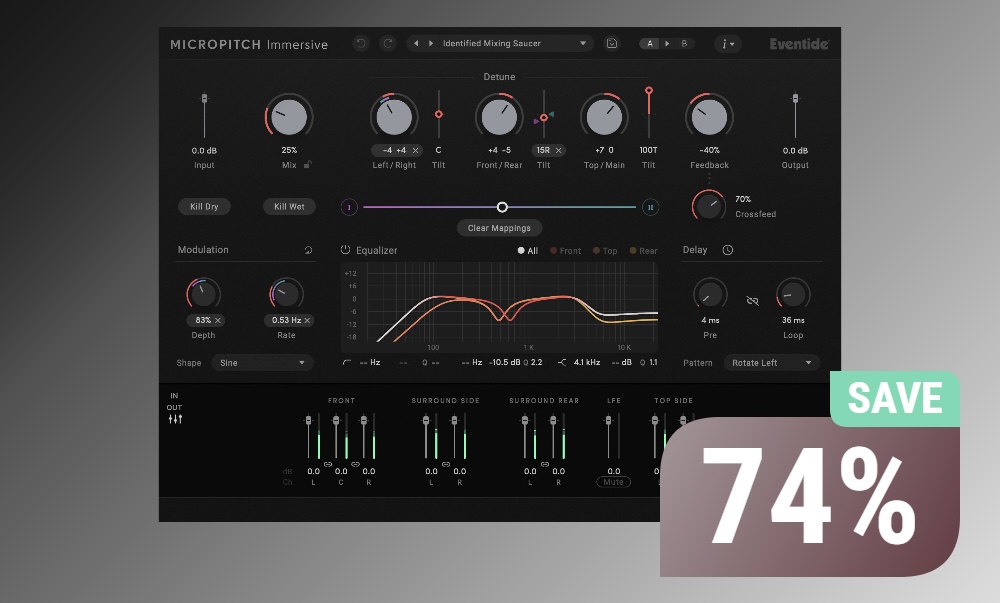Image resolution: width=1000 pixels, height=603 pixels.
Task: Click the Modulation Rate knob
Action: click(286, 294)
